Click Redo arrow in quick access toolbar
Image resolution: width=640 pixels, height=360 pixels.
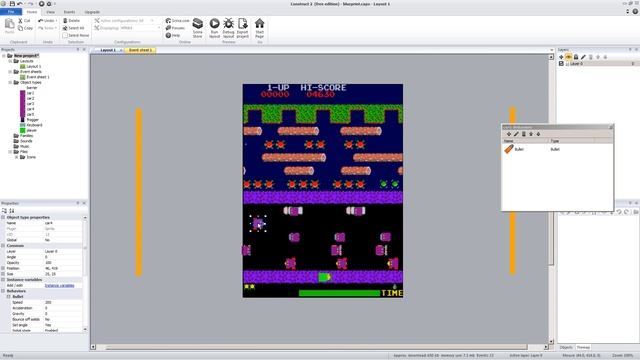click(30, 4)
